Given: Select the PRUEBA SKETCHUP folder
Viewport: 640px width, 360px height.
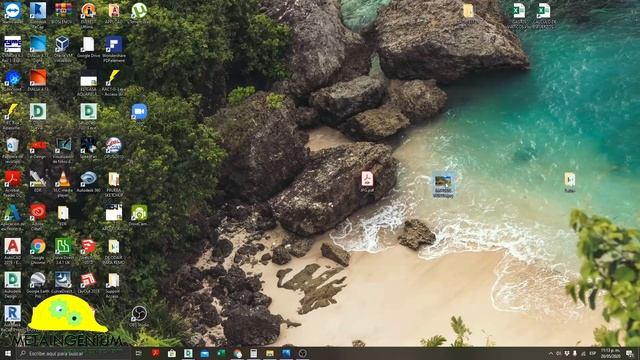Looking at the screenshot, I should [x=114, y=179].
